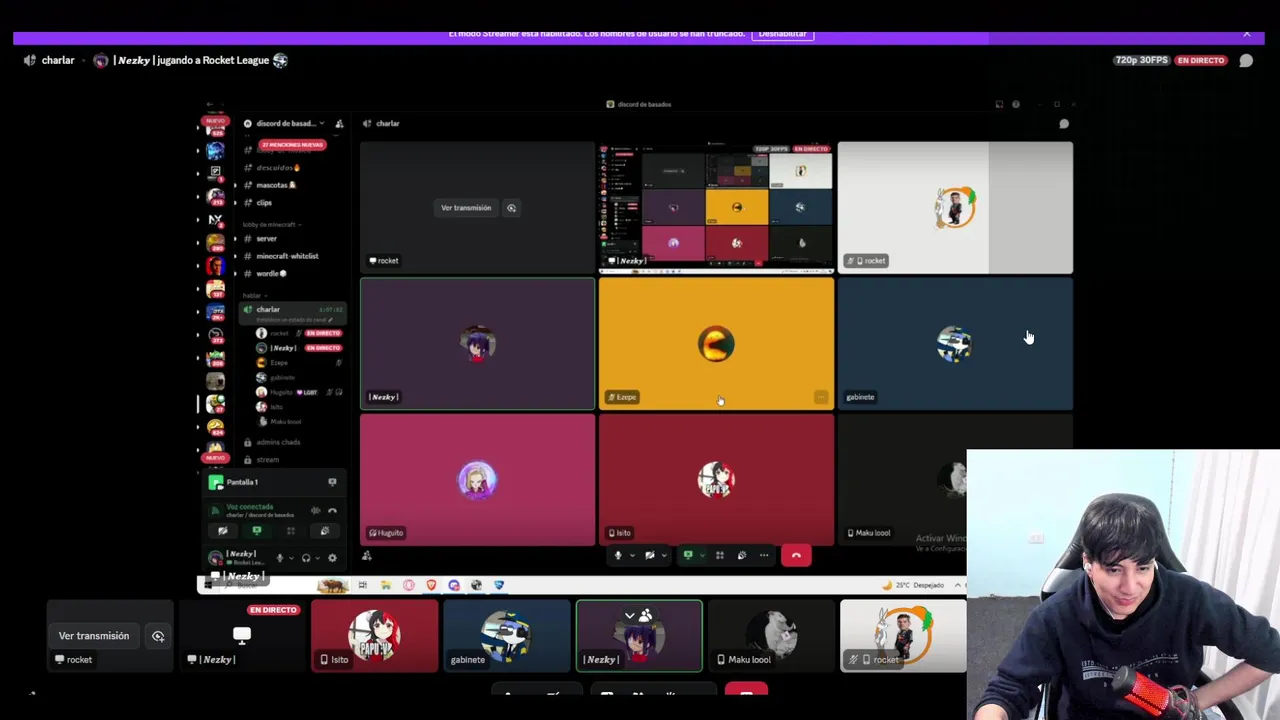Toggle camera button in call control bar
The height and width of the screenshot is (720, 1280).
pyautogui.click(x=650, y=555)
